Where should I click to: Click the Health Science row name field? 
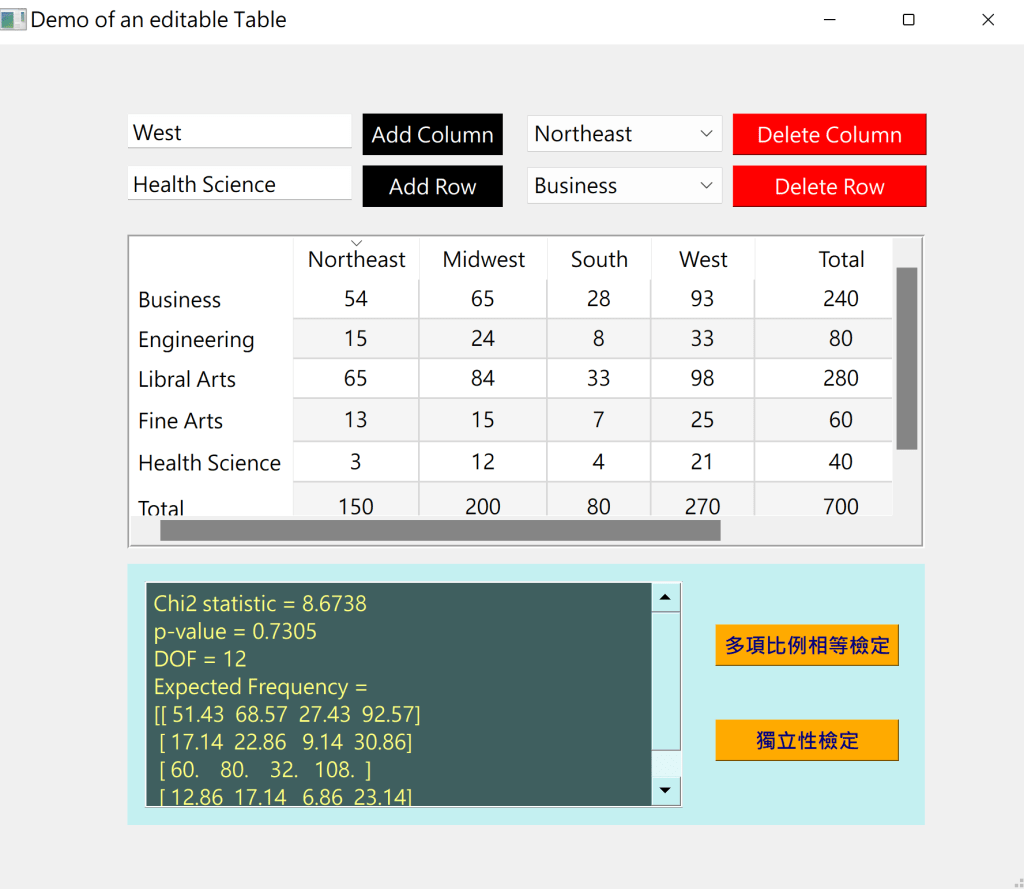coord(240,185)
